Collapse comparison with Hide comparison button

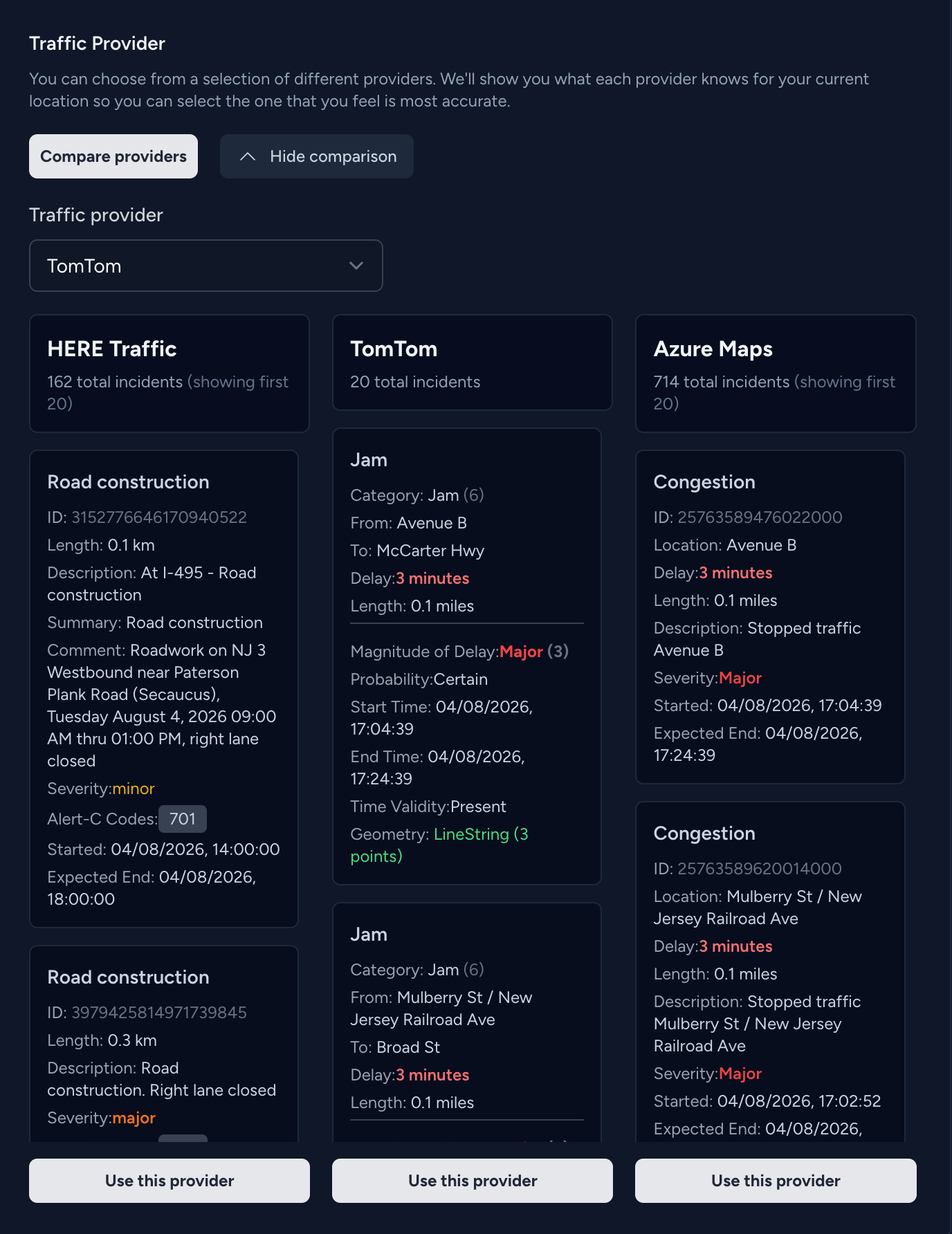(317, 156)
